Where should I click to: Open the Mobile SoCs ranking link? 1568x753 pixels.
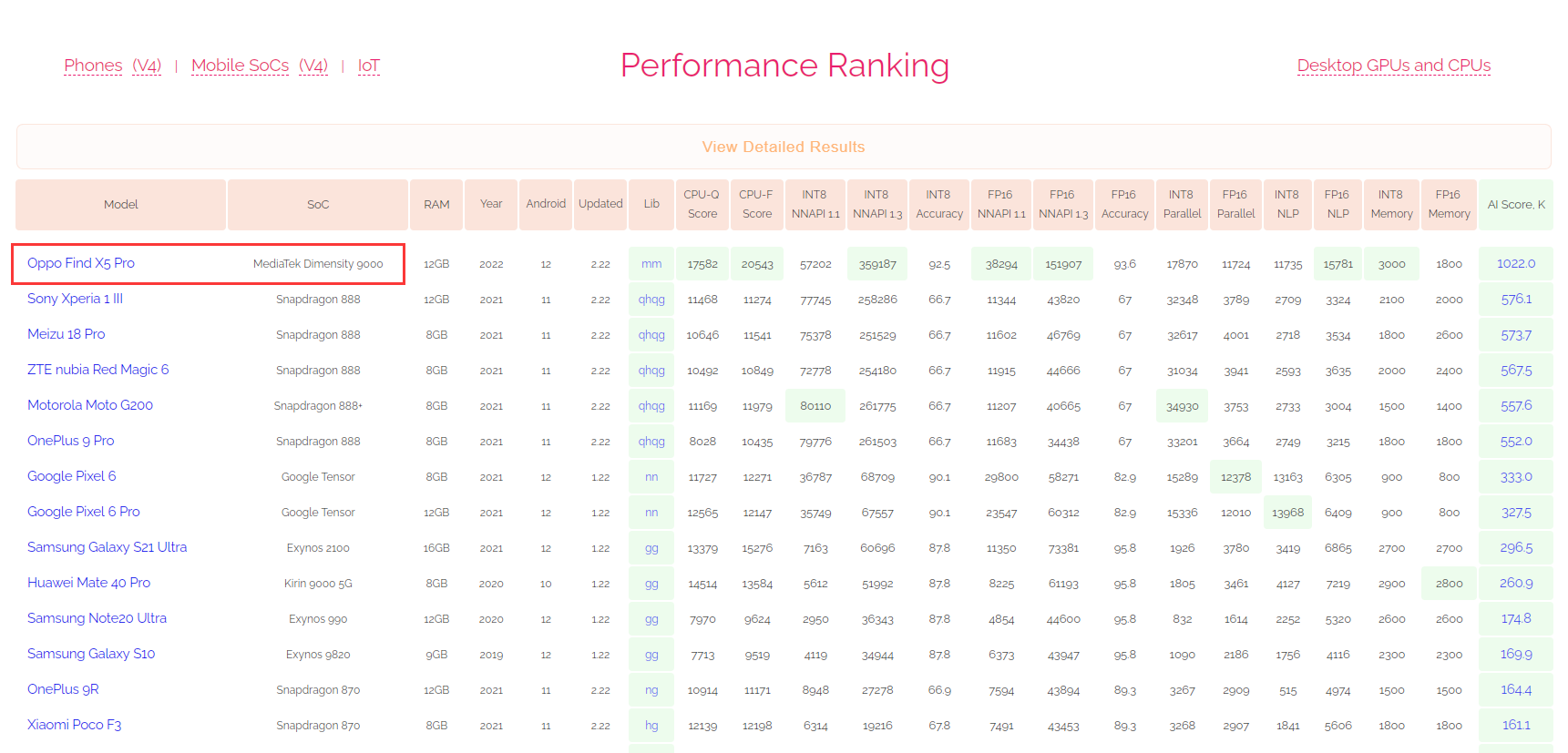click(240, 66)
